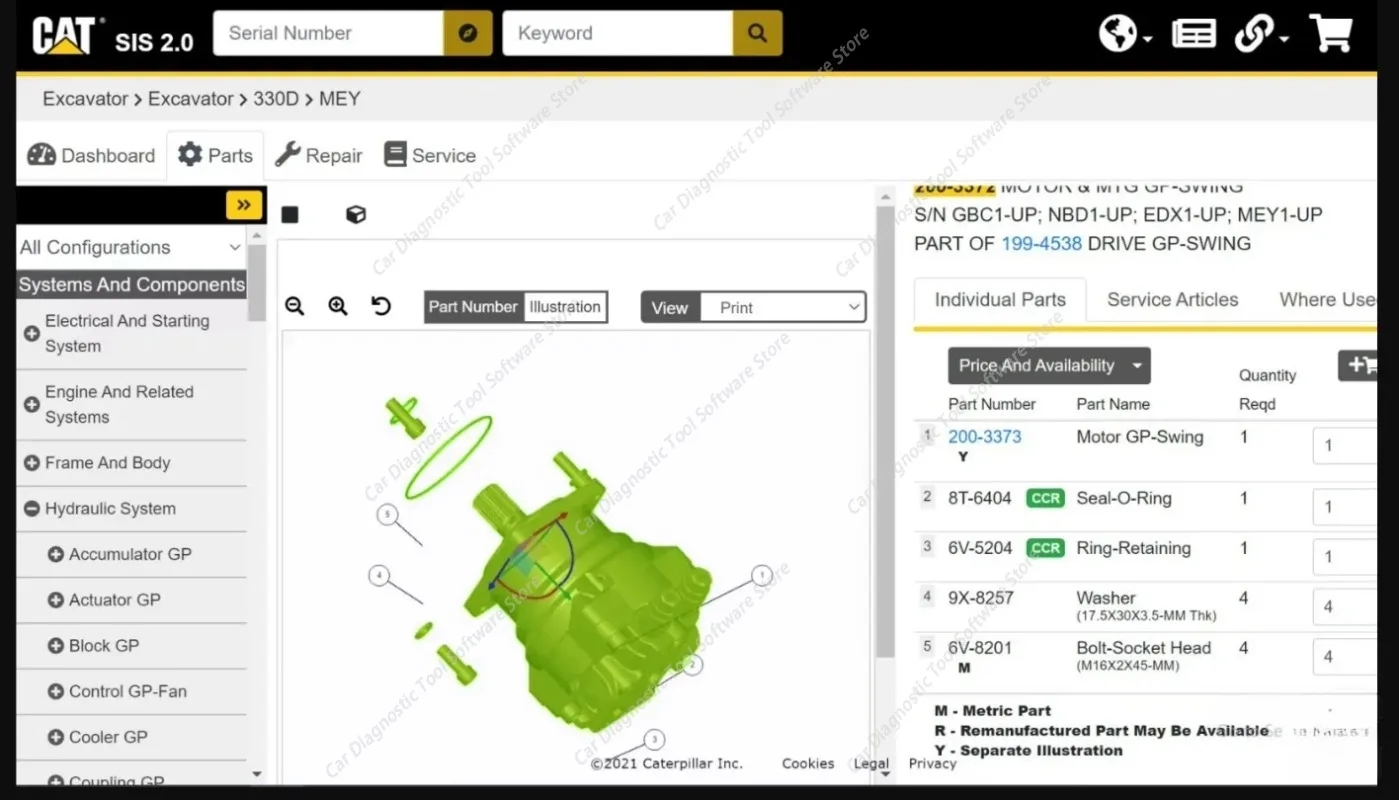Expand Control GP-Fan item
This screenshot has width=1399, height=800.
56,691
